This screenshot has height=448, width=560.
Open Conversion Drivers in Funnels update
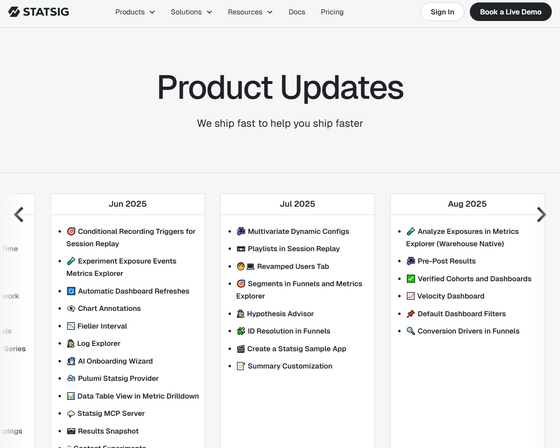(468, 331)
